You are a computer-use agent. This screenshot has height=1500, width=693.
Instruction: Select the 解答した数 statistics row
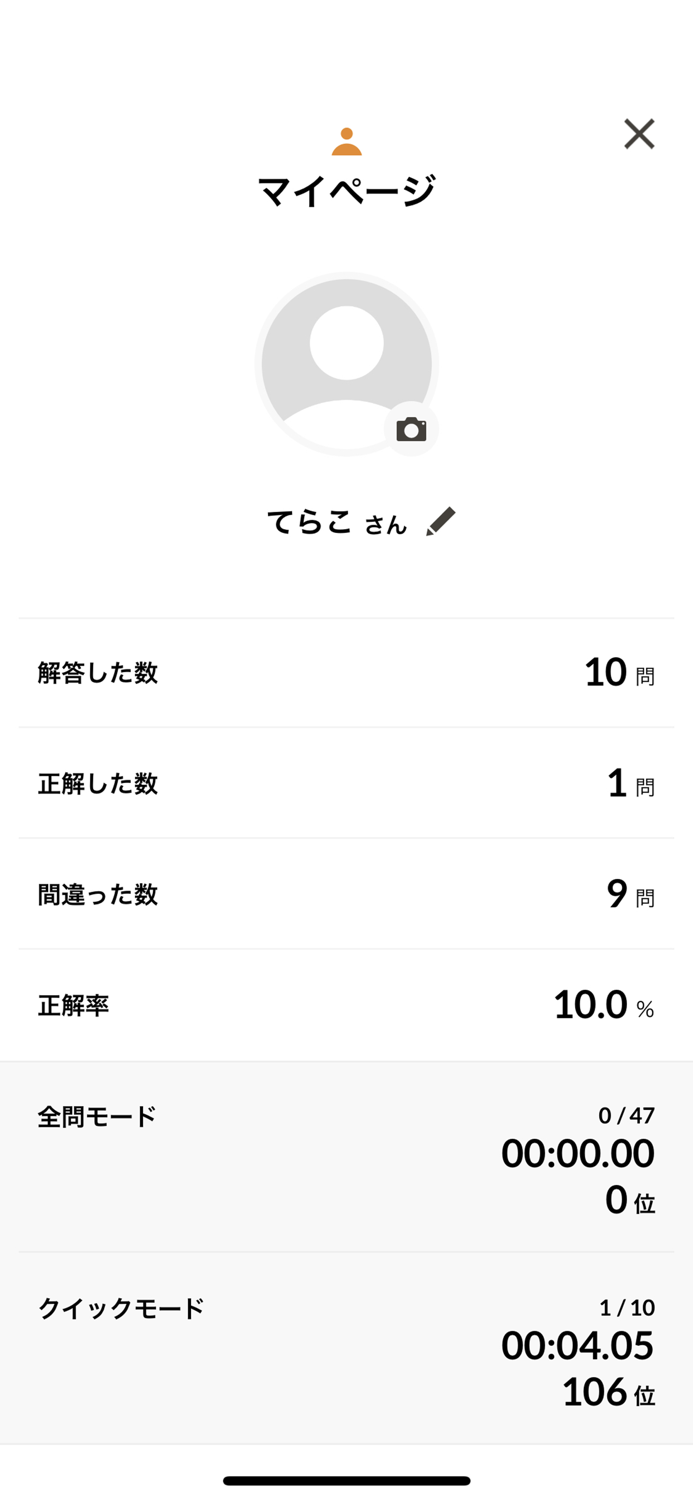tap(347, 672)
